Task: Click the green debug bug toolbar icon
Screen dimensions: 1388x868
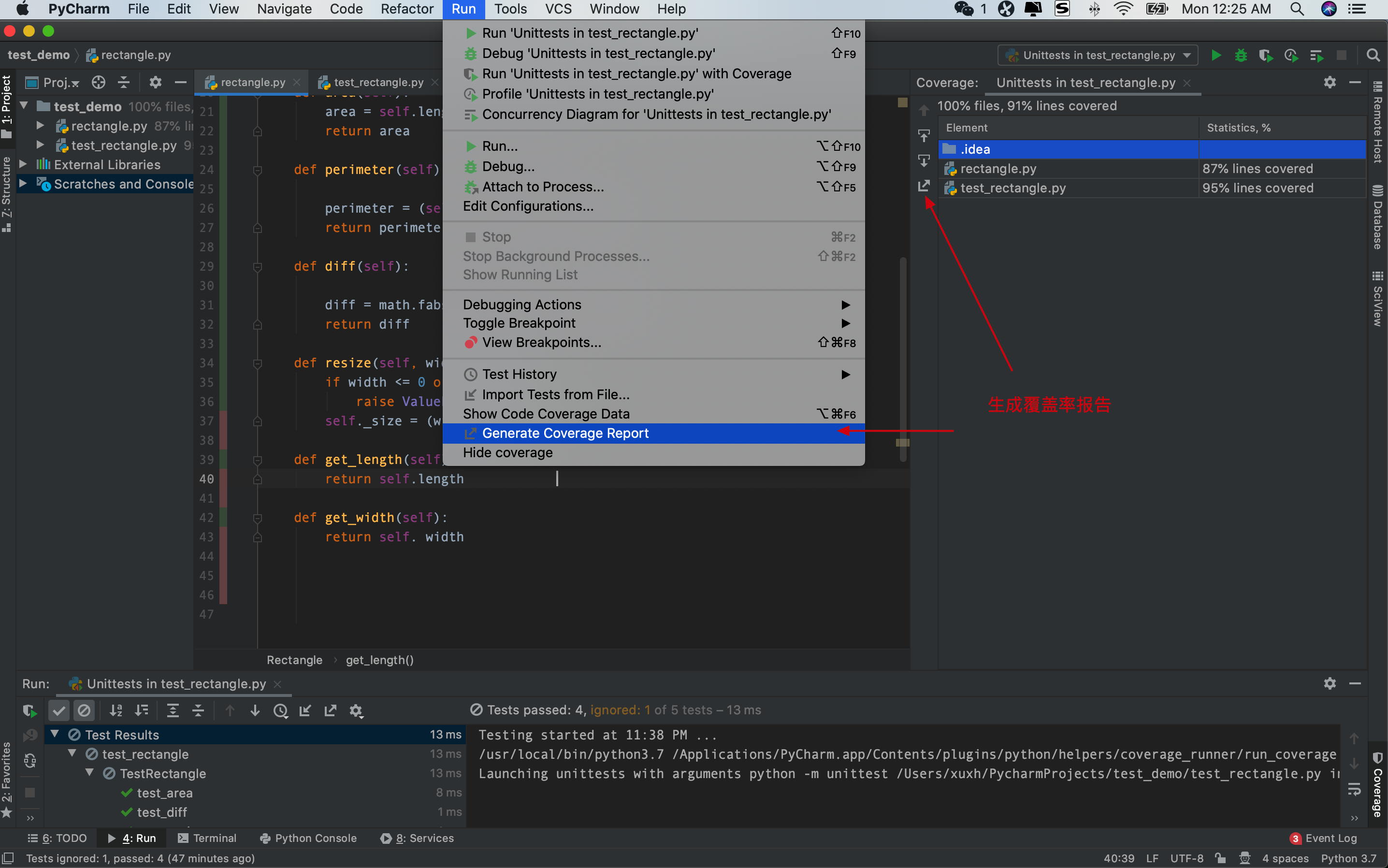Action: coord(1241,55)
